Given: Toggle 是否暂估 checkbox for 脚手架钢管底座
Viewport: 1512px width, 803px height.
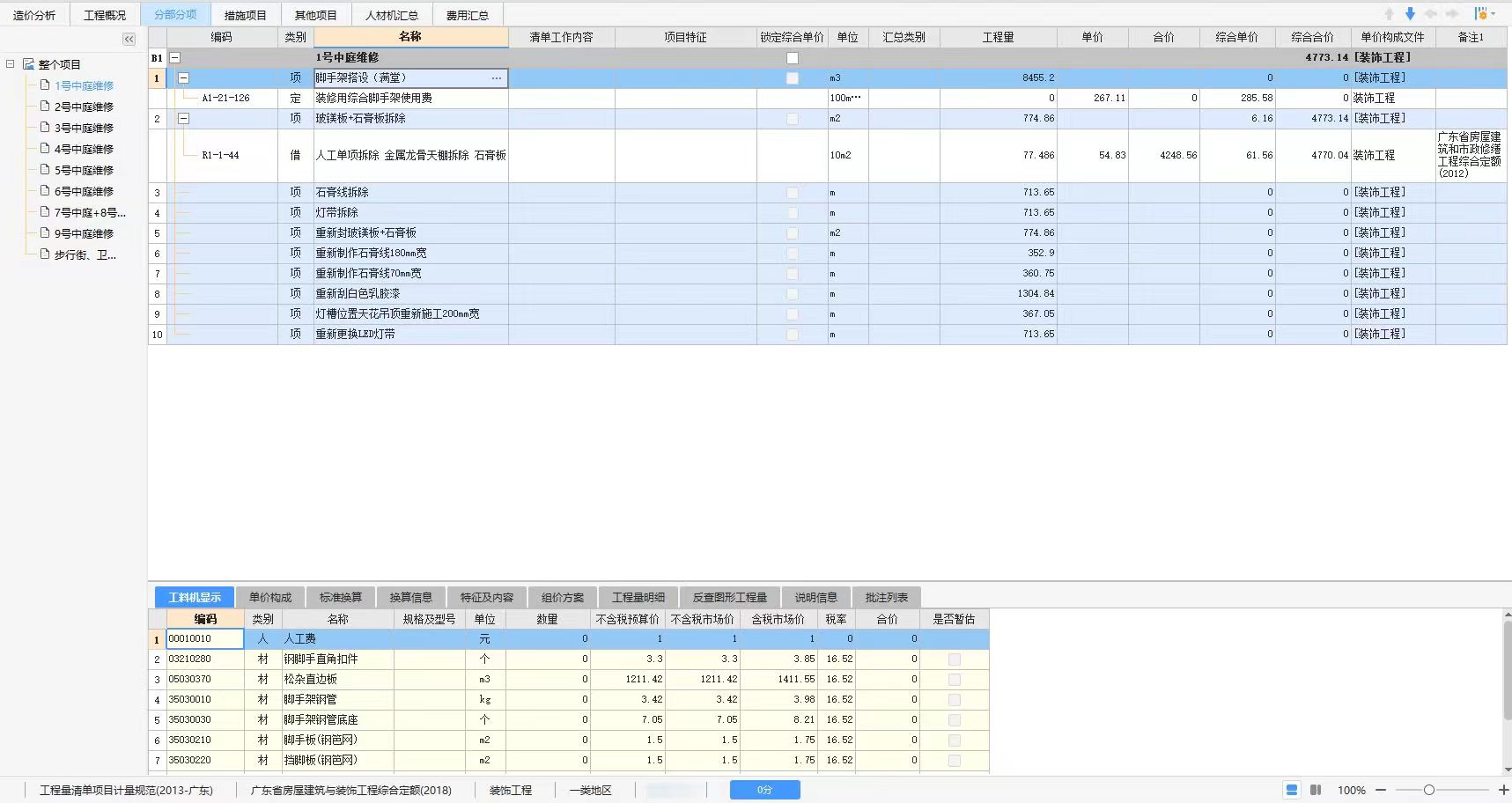Looking at the screenshot, I should pos(955,720).
